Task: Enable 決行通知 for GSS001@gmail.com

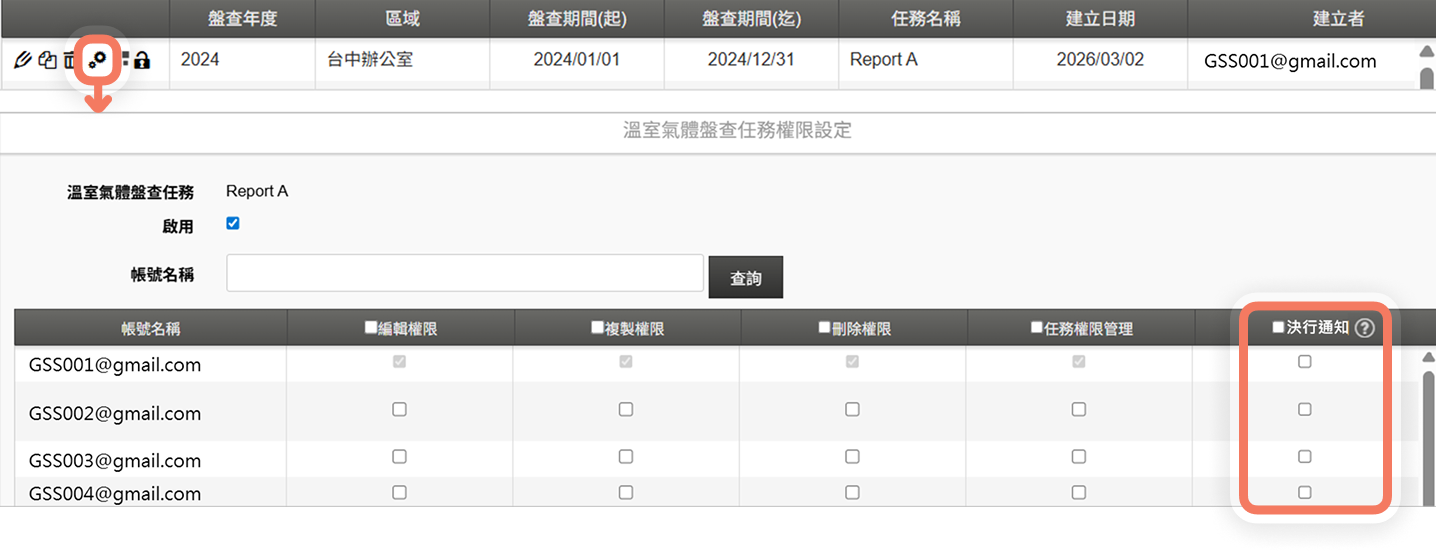Action: 1305,362
